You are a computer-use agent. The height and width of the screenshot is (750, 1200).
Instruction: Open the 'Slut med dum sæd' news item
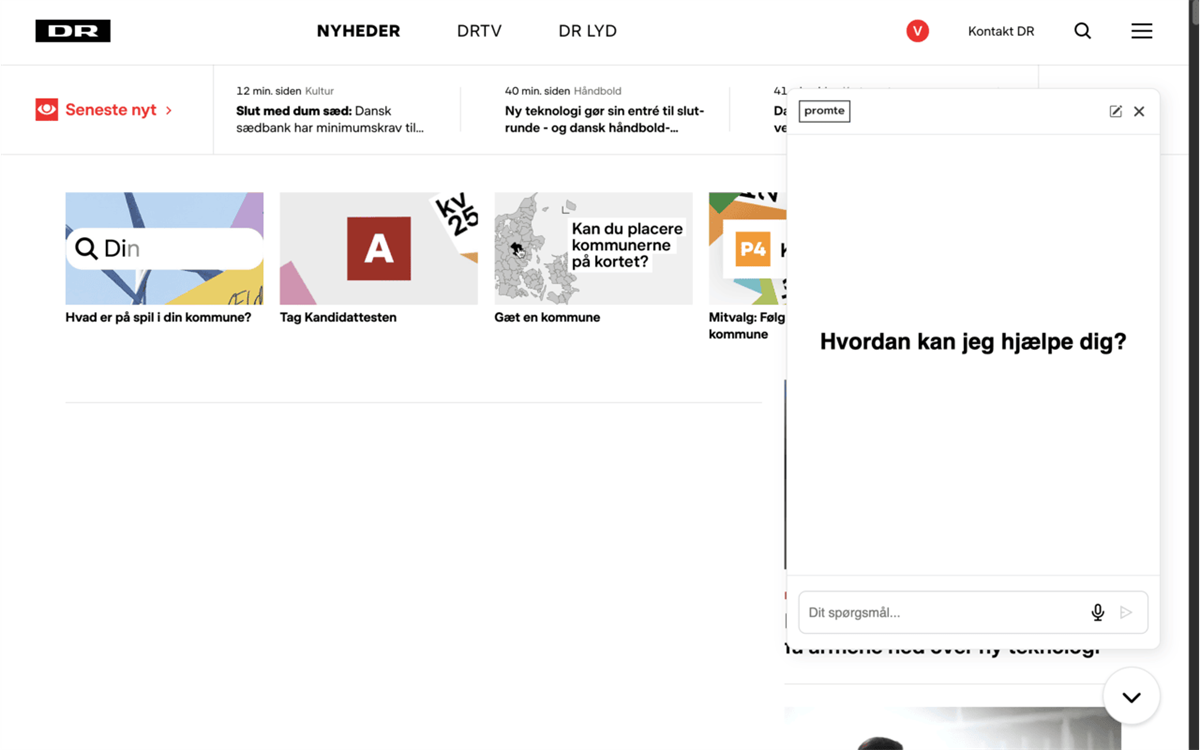(x=330, y=119)
